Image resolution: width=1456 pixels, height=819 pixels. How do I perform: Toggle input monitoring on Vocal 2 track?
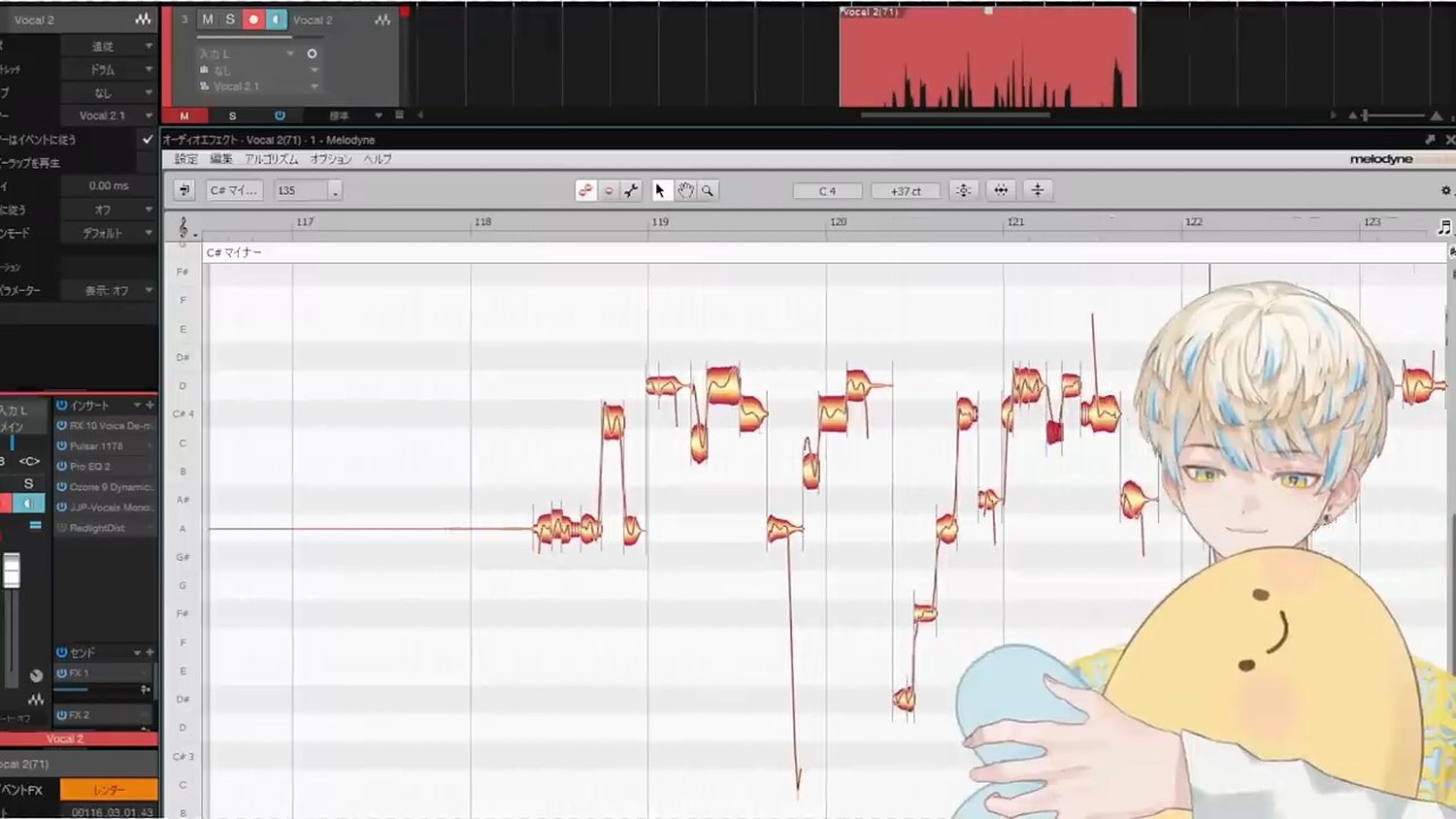coord(276,19)
